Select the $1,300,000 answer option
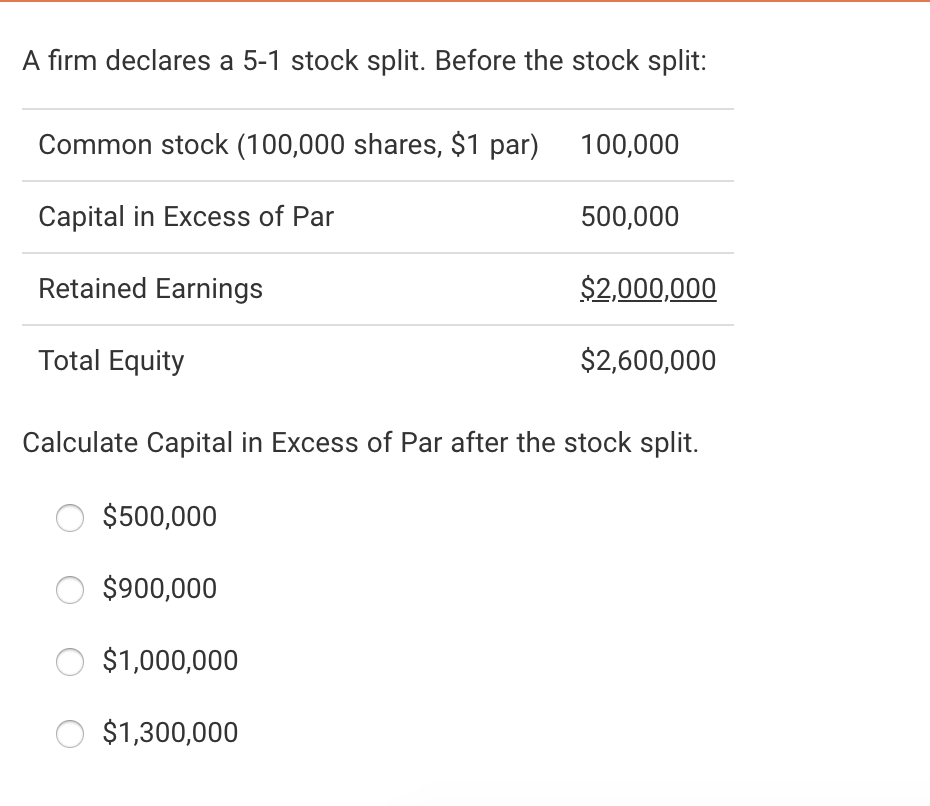930x806 pixels. [x=70, y=734]
